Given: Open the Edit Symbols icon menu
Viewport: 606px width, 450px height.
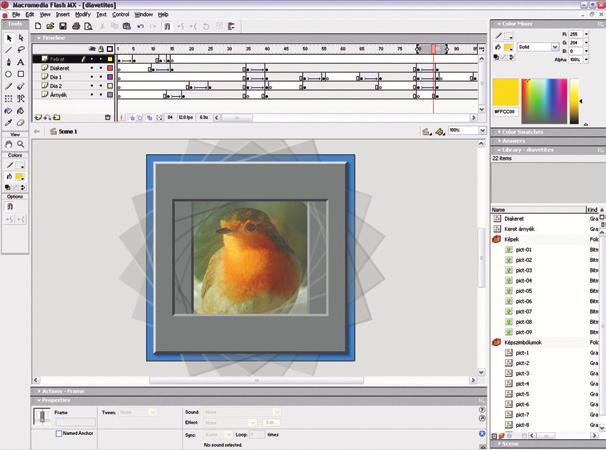Looking at the screenshot, I should coord(440,132).
